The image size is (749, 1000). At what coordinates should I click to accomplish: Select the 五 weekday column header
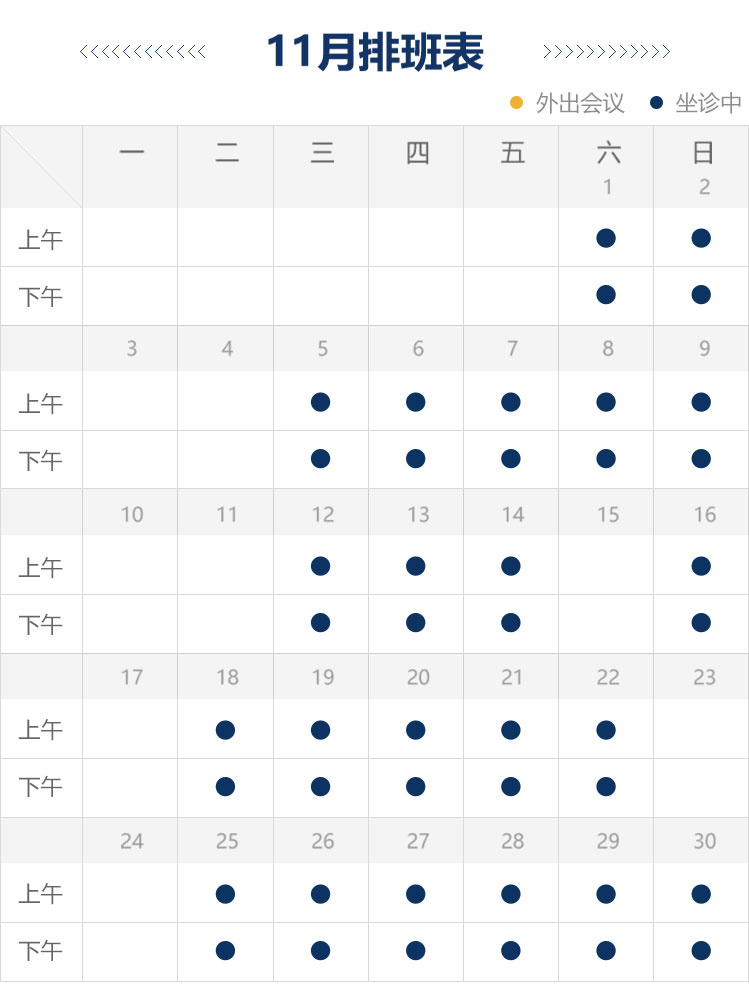click(x=512, y=153)
